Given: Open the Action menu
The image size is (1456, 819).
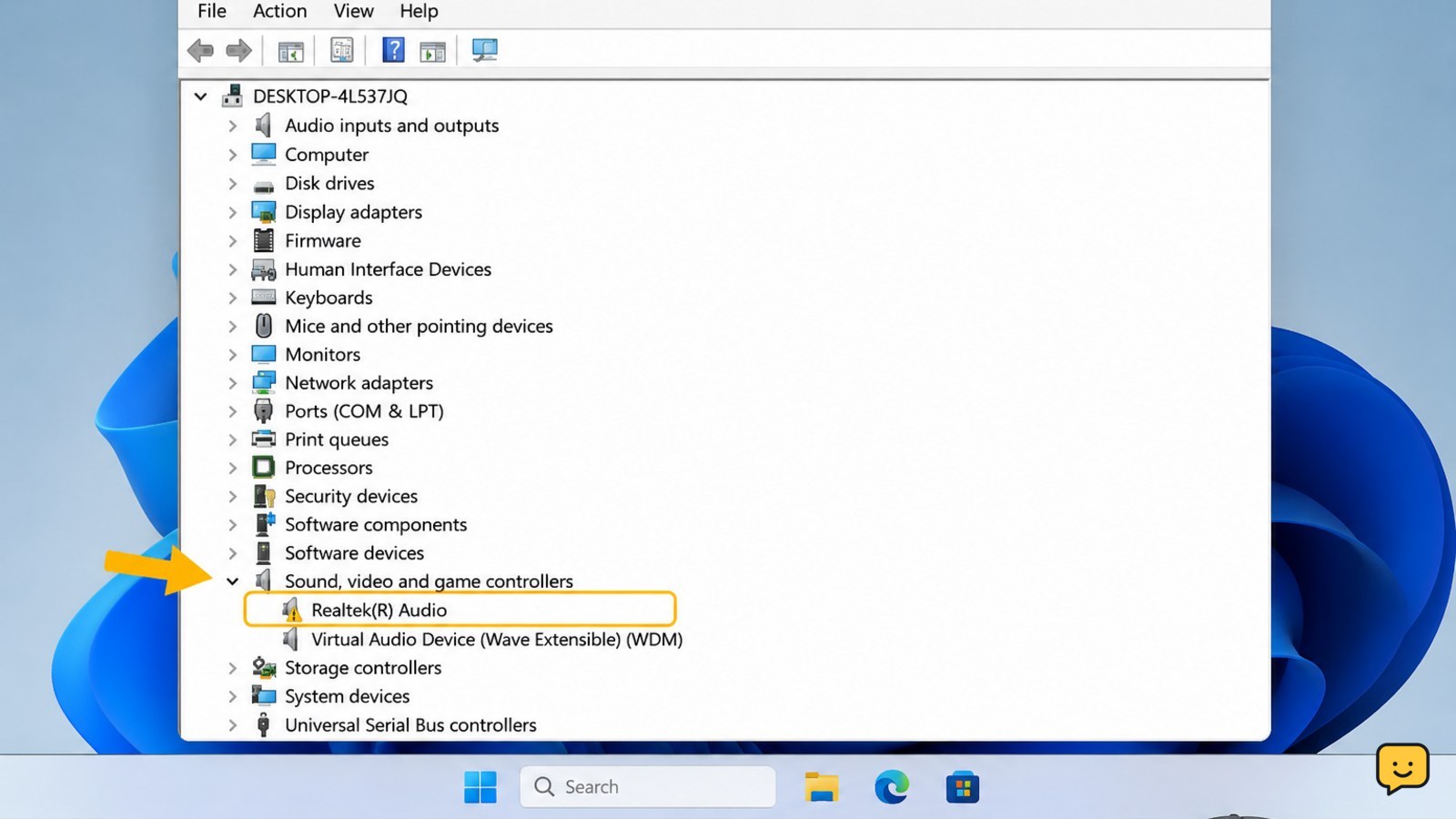Looking at the screenshot, I should 279,11.
